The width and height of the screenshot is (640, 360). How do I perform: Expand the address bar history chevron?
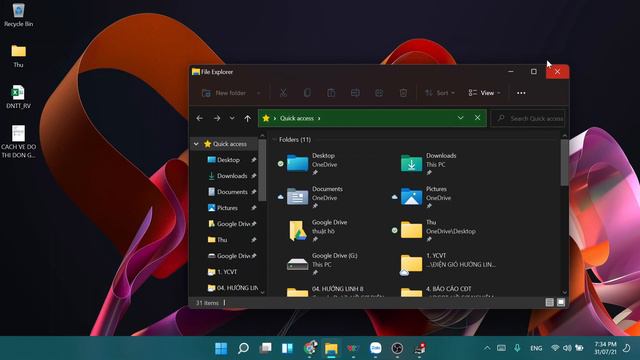pos(460,118)
